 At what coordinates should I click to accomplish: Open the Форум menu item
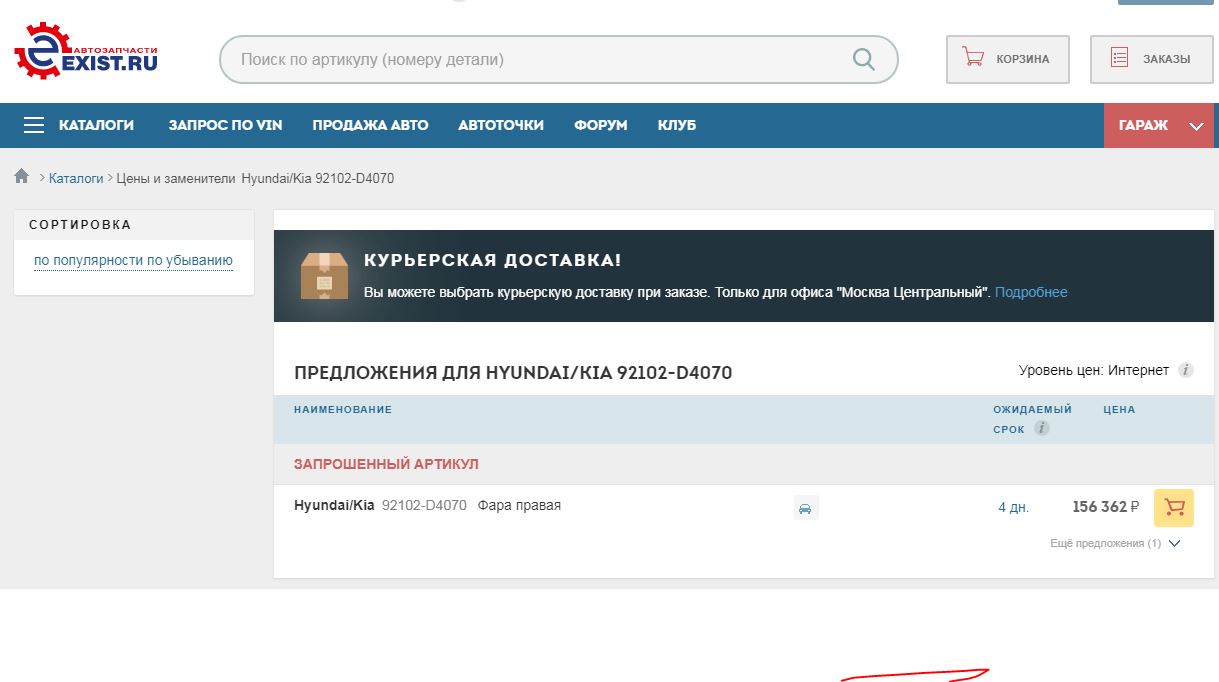pyautogui.click(x=601, y=125)
